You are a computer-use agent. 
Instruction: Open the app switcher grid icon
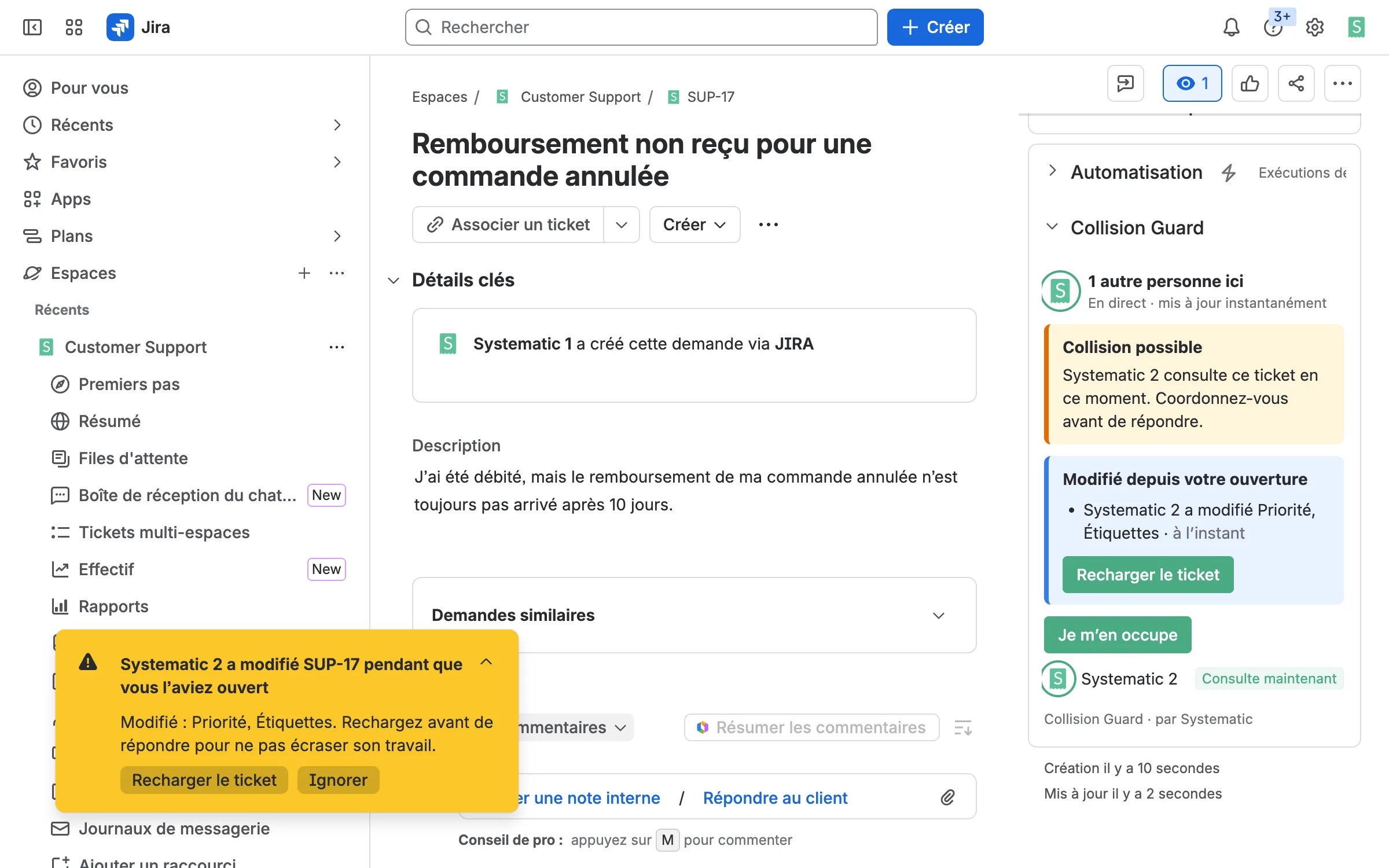74,27
